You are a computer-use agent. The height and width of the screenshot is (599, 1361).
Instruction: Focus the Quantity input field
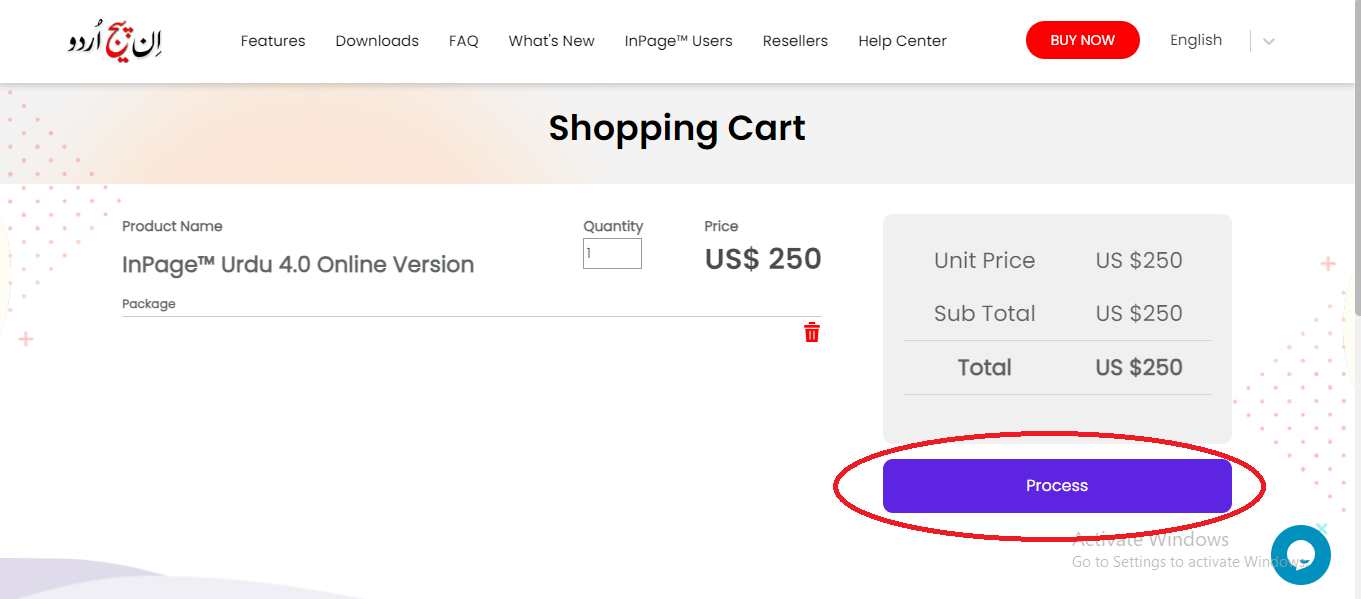(612, 254)
